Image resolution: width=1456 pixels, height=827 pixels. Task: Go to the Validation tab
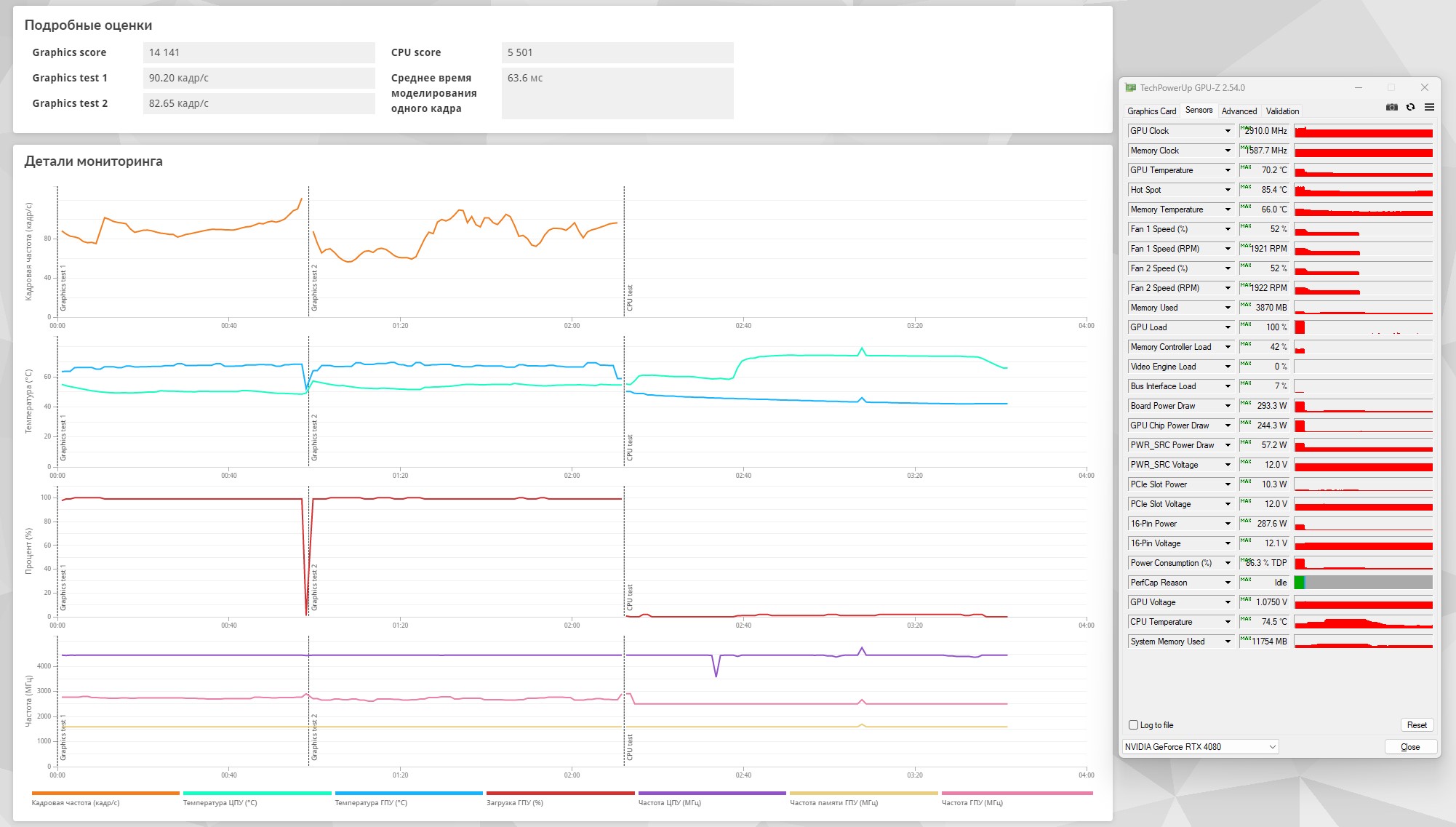coord(1281,111)
